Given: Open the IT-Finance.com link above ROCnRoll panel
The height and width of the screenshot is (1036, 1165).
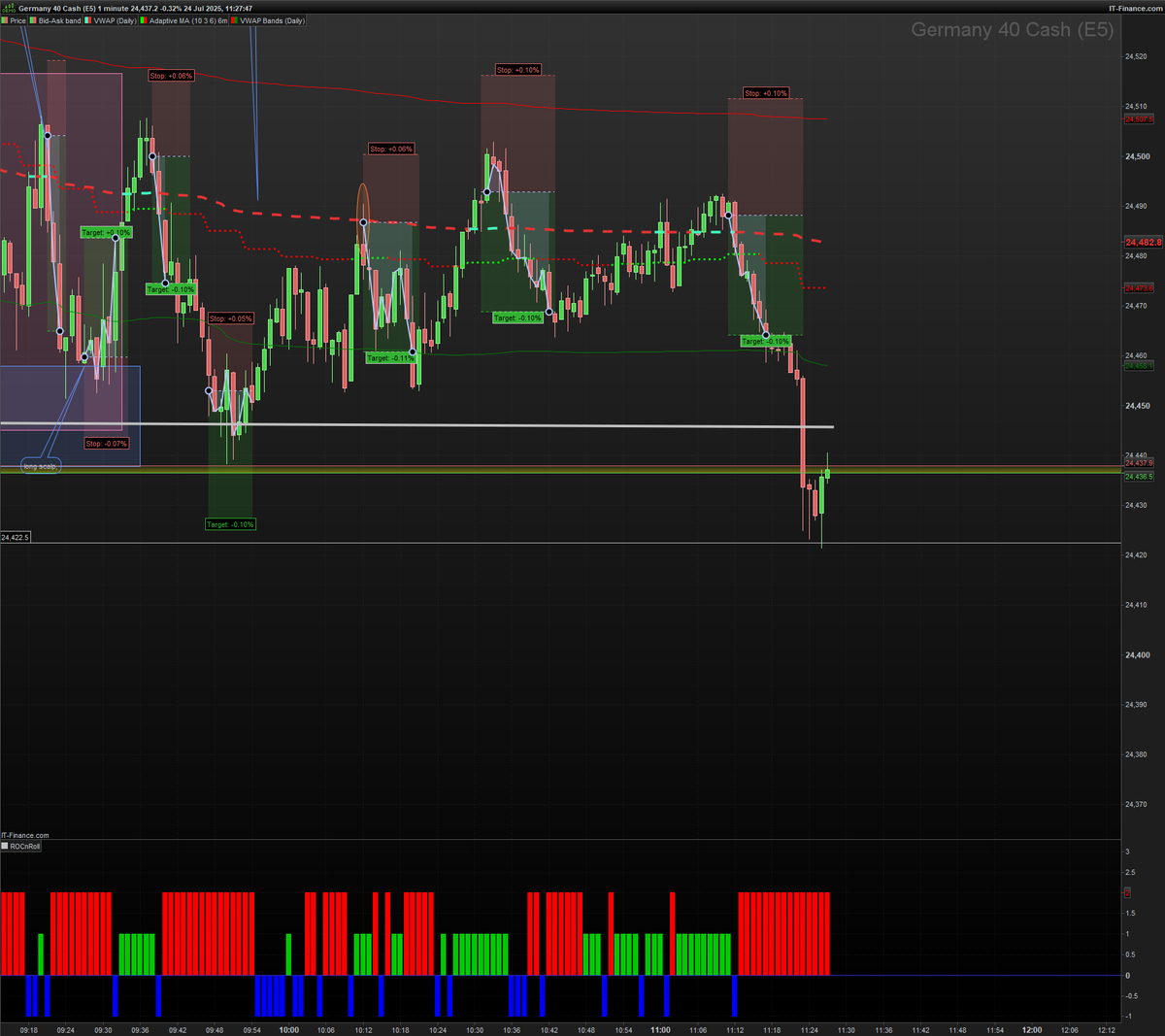Looking at the screenshot, I should point(25,835).
